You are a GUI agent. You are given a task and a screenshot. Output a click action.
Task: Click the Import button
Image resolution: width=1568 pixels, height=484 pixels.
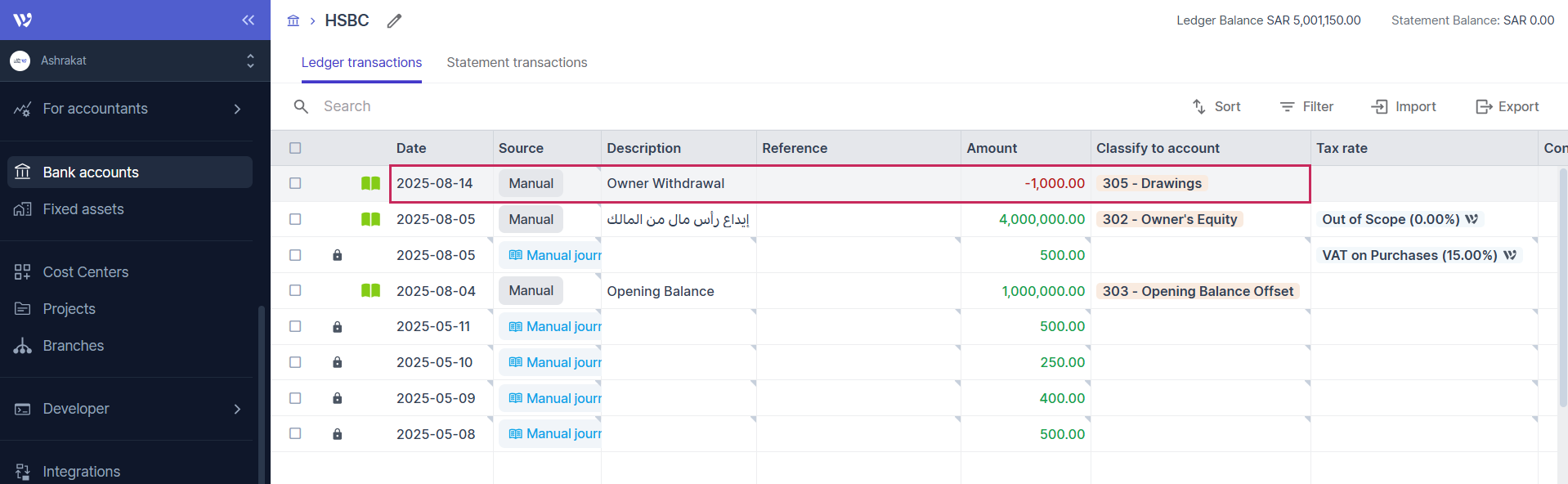[1404, 107]
